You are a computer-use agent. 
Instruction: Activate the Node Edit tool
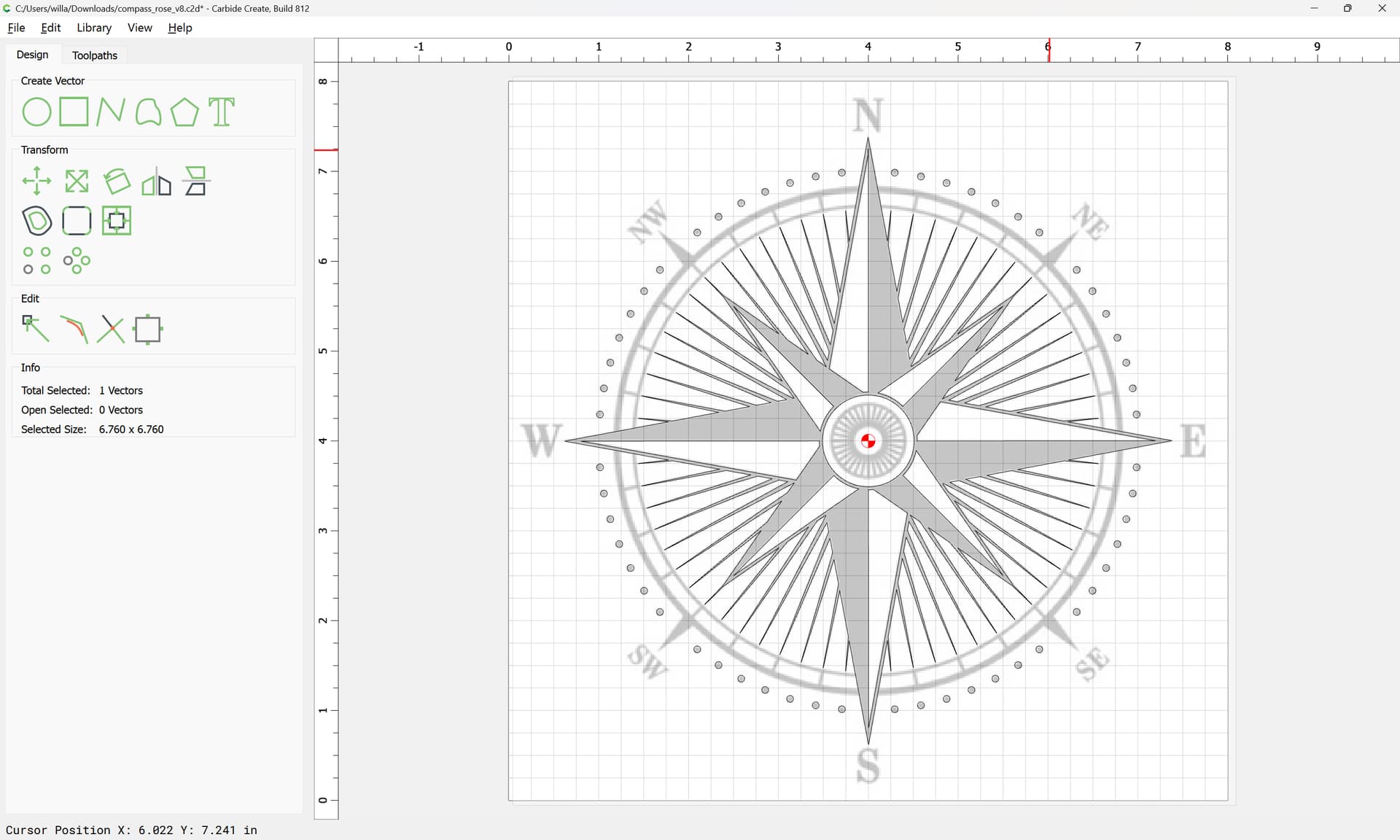pos(36,329)
